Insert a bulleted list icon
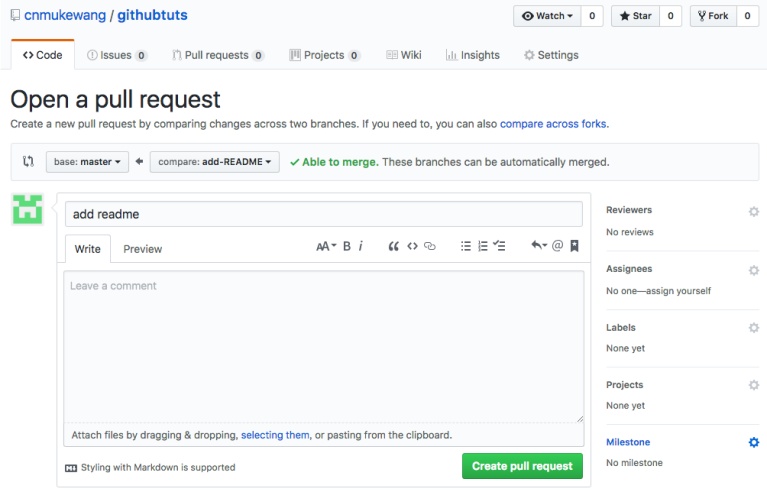 [x=466, y=246]
